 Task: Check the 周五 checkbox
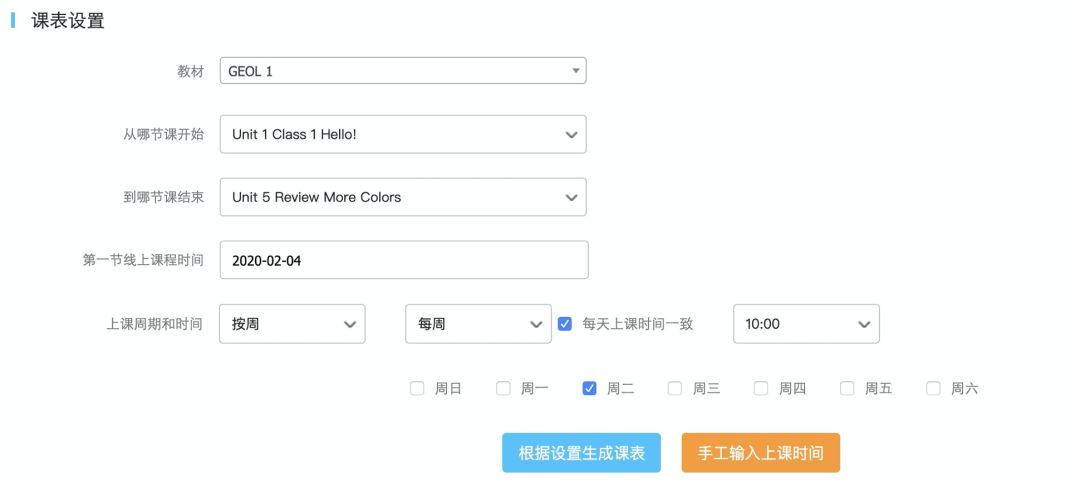[x=847, y=389]
